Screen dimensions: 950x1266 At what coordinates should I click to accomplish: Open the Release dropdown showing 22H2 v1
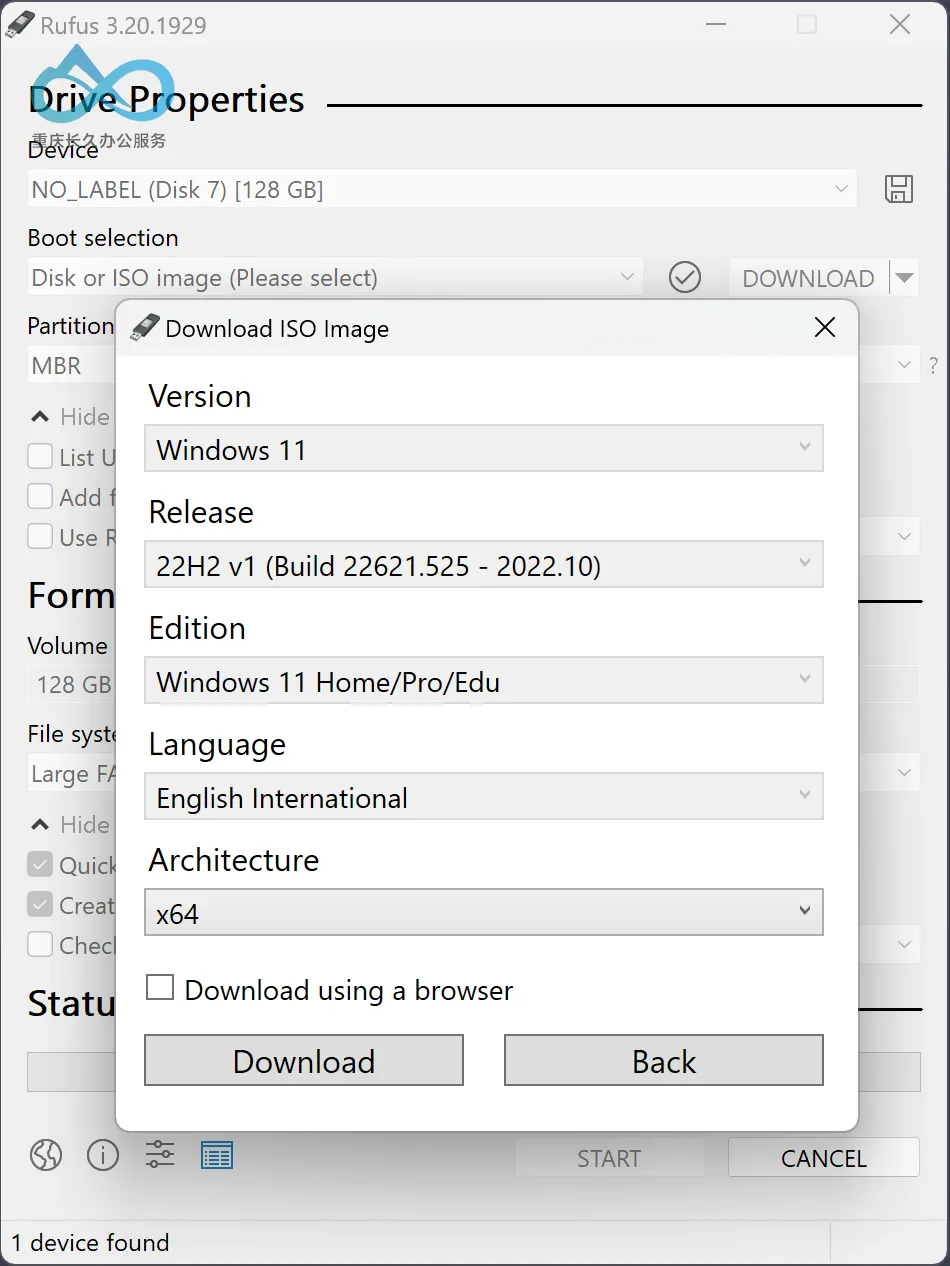click(x=484, y=565)
